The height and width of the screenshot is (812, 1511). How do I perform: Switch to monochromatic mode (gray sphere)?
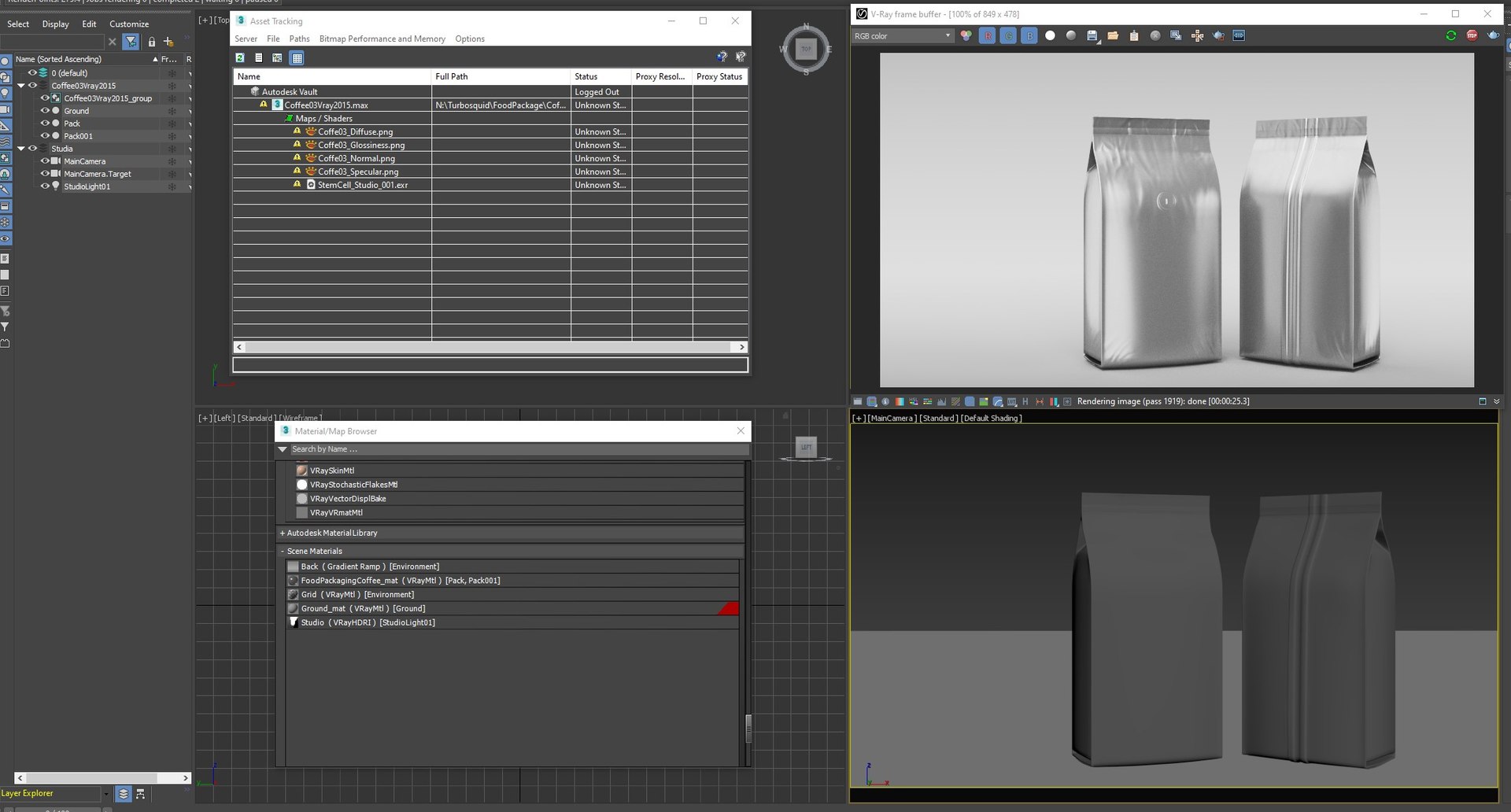[x=1071, y=35]
